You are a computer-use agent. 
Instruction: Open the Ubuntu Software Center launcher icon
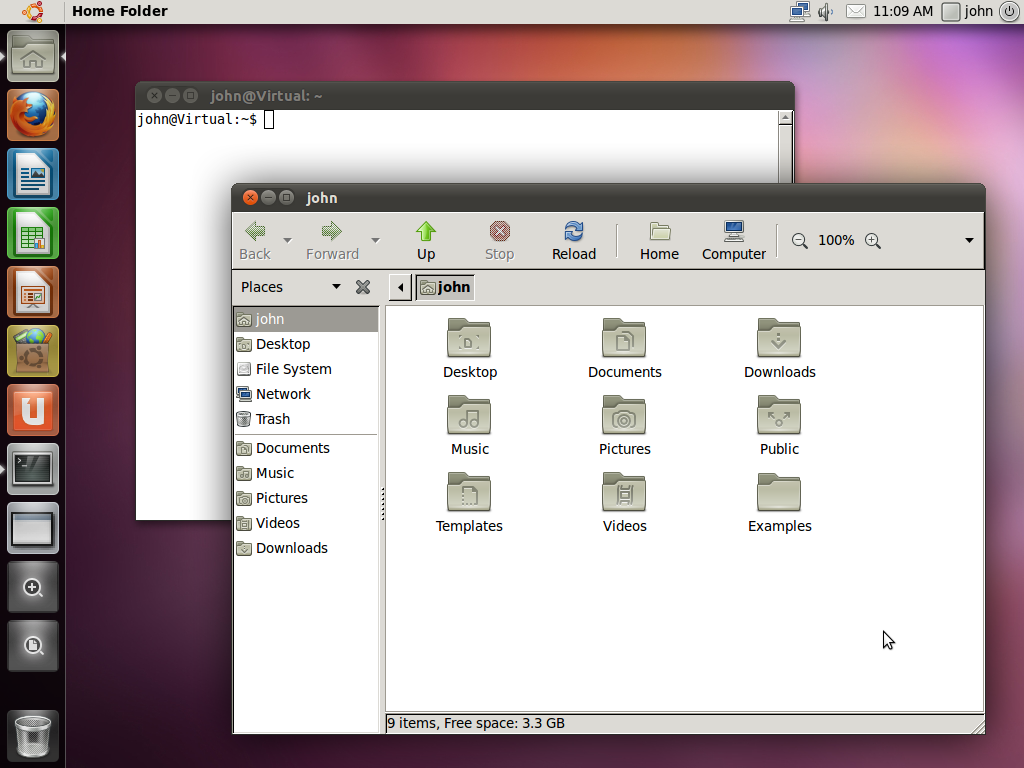[32, 409]
